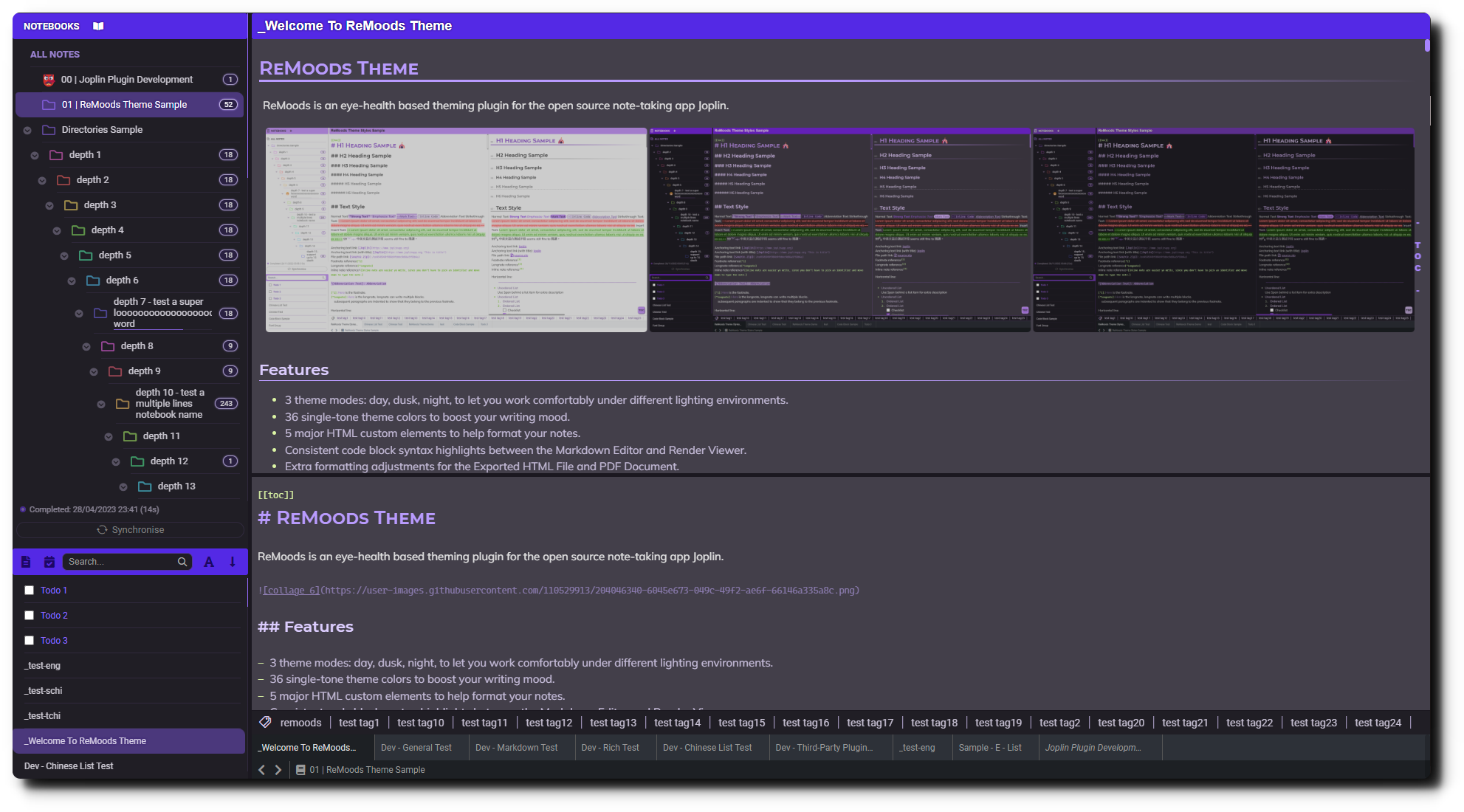Click the tag icon before remoods

coord(265,722)
